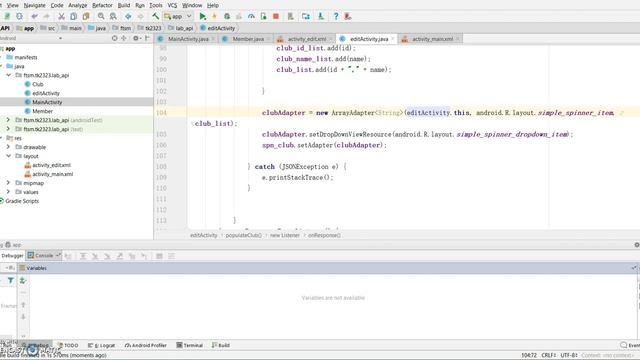
Task: Click the Step Over debugger icon
Action: [83, 256]
